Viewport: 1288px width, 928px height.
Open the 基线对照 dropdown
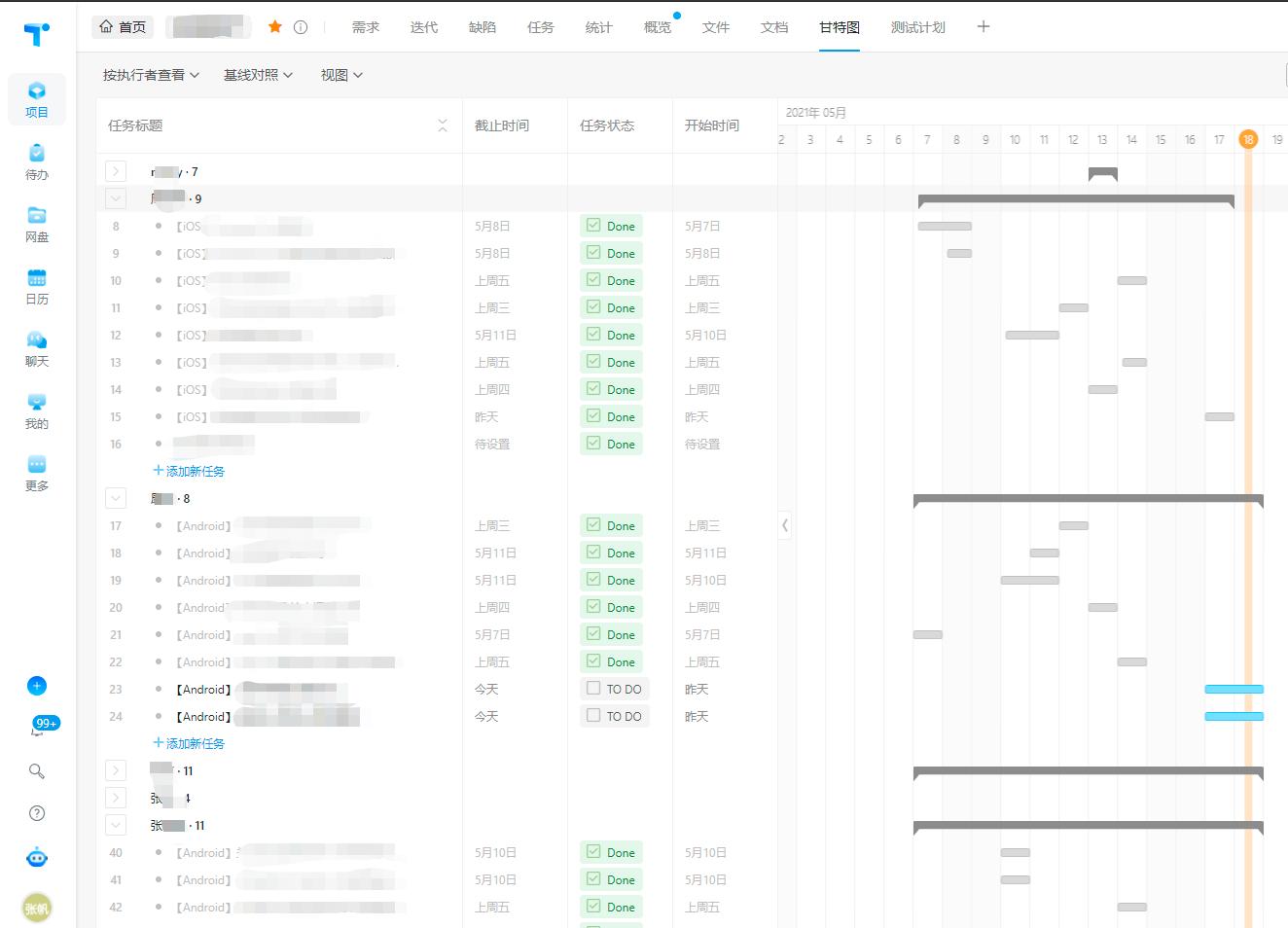pyautogui.click(x=258, y=75)
